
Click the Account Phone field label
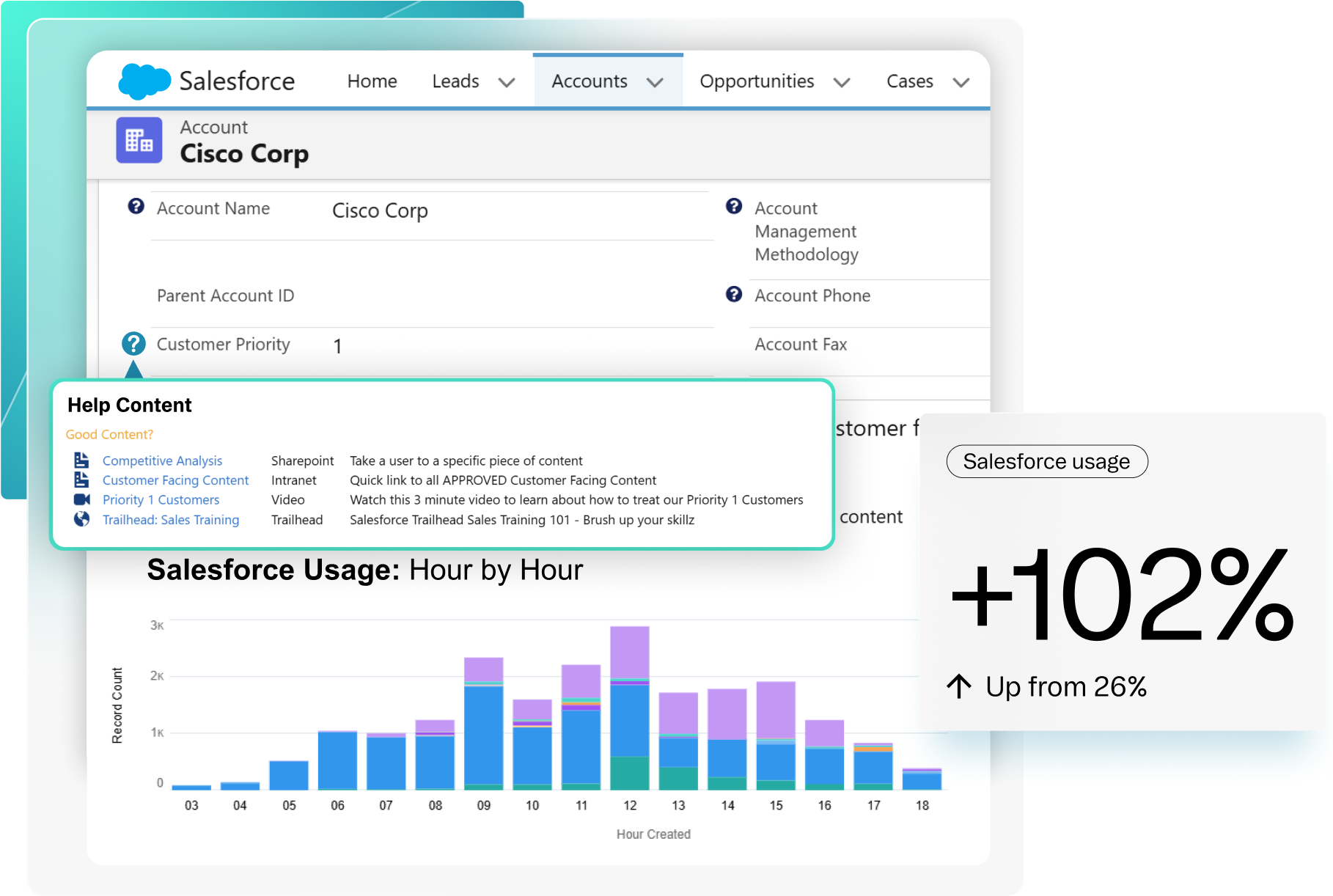(x=812, y=295)
